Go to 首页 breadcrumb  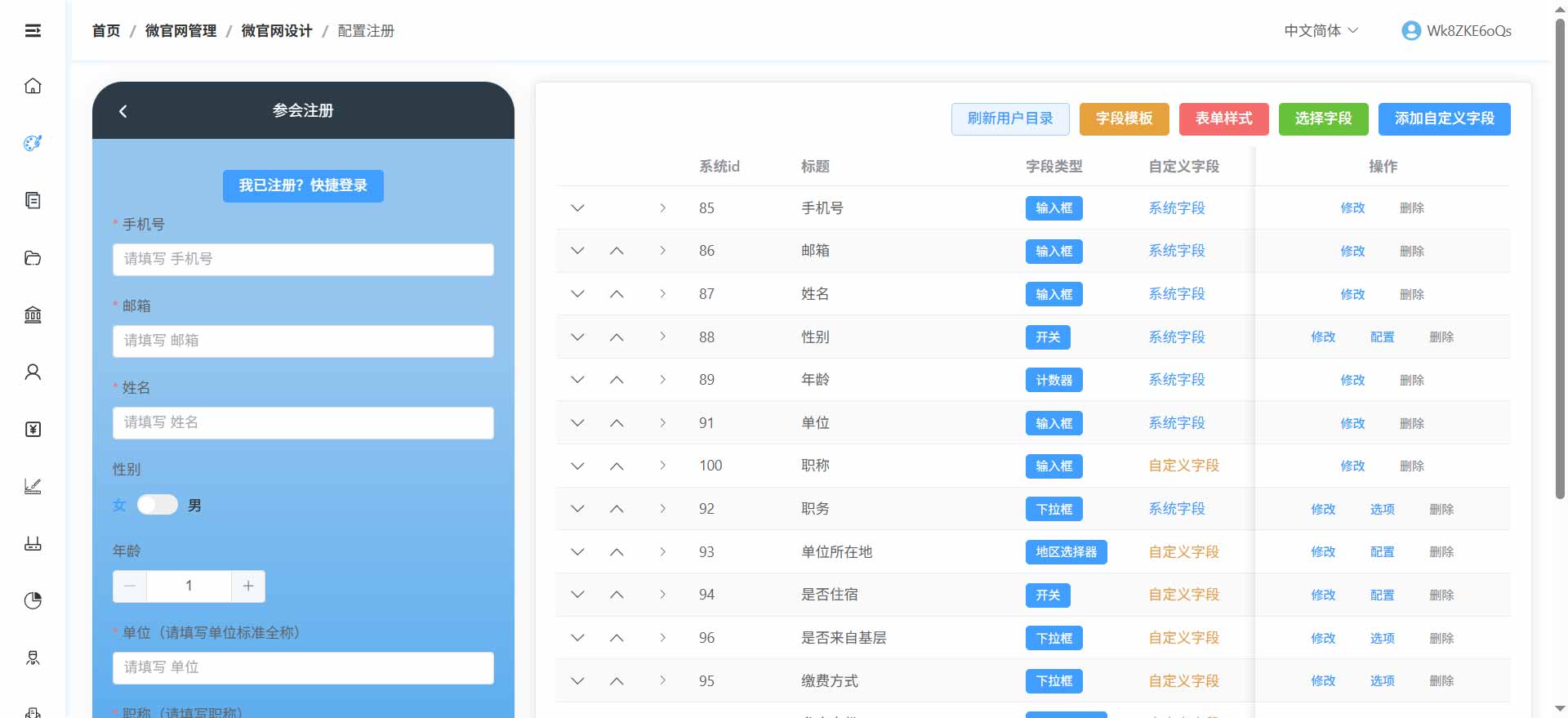coord(106,31)
